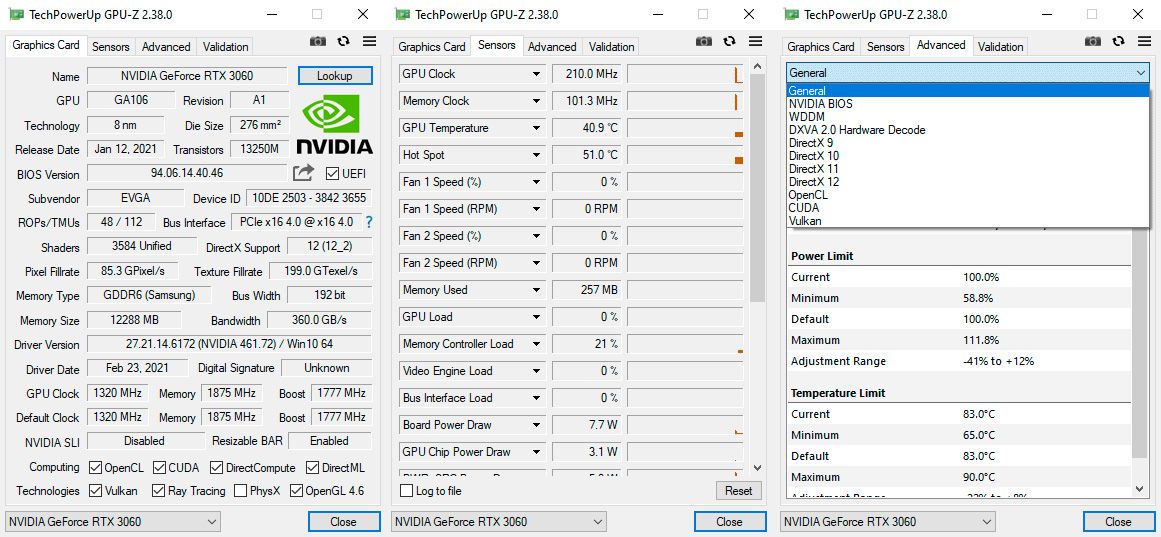This screenshot has height=537, width=1161.
Task: Open hamburger menu in middle Sensors window
Action: point(755,41)
